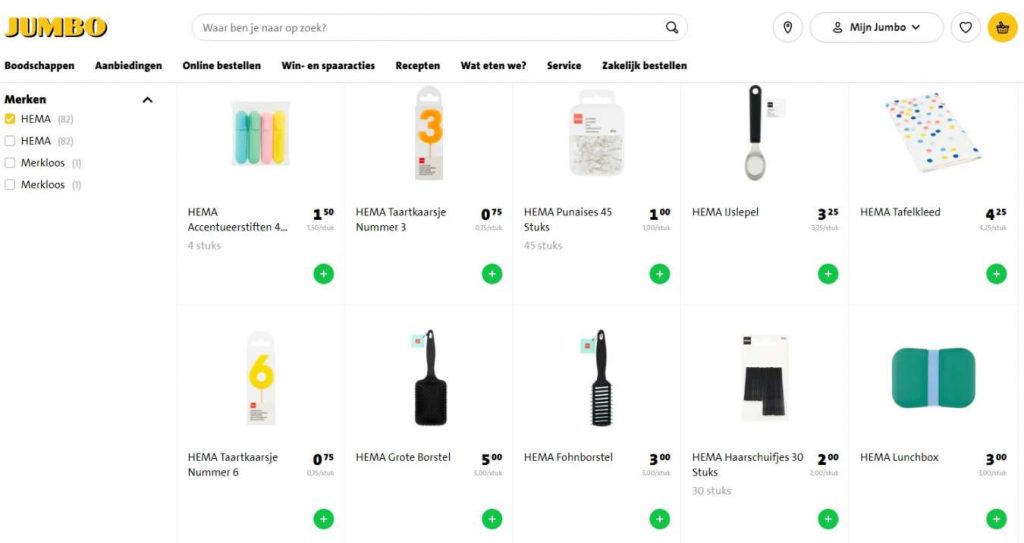Open the HEMA Fohnborstel product link
This screenshot has width=1024, height=543.
(568, 457)
